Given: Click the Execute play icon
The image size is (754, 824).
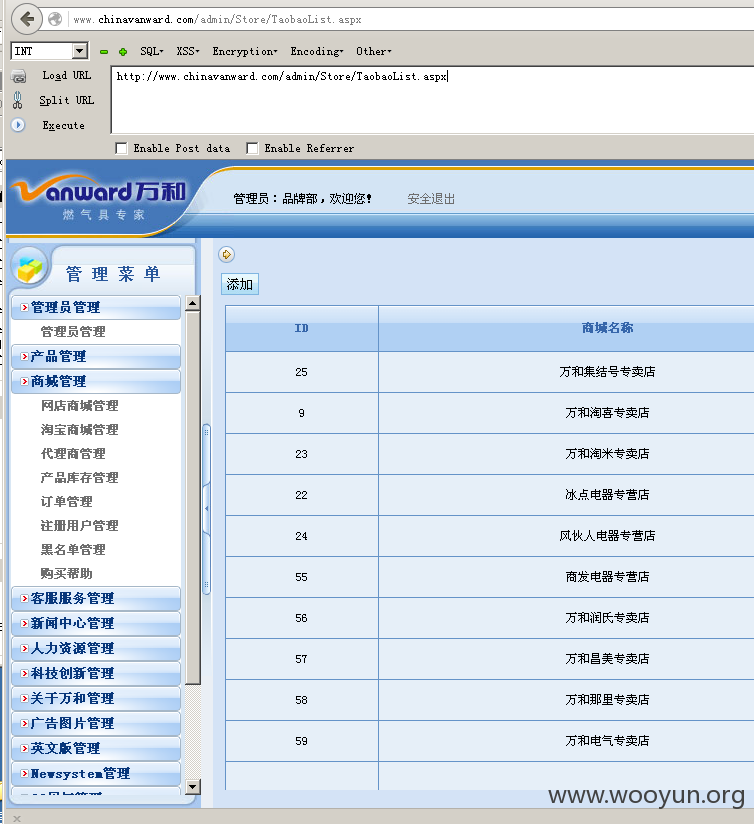Looking at the screenshot, I should pos(18,125).
